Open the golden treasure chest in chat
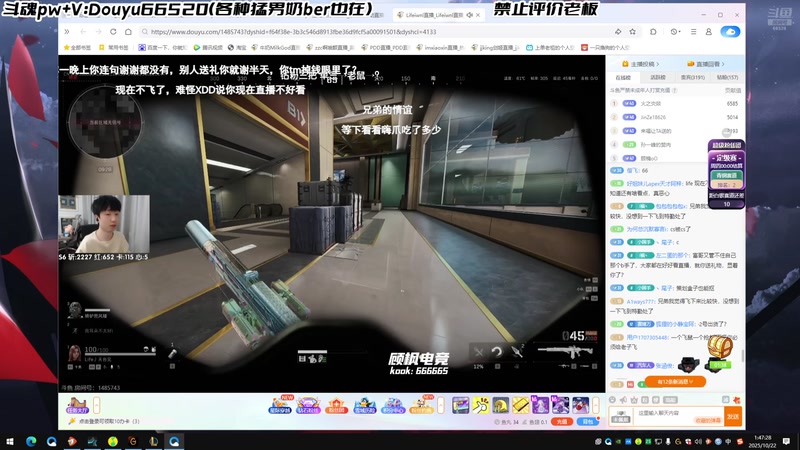Screen dimensions: 800x450 click(x=719, y=347)
